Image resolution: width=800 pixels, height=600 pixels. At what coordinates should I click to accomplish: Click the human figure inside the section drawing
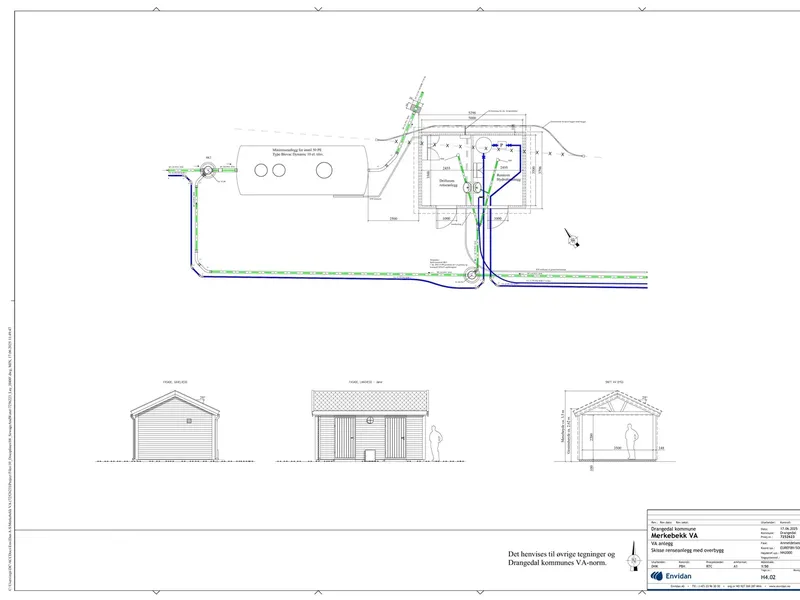632,441
